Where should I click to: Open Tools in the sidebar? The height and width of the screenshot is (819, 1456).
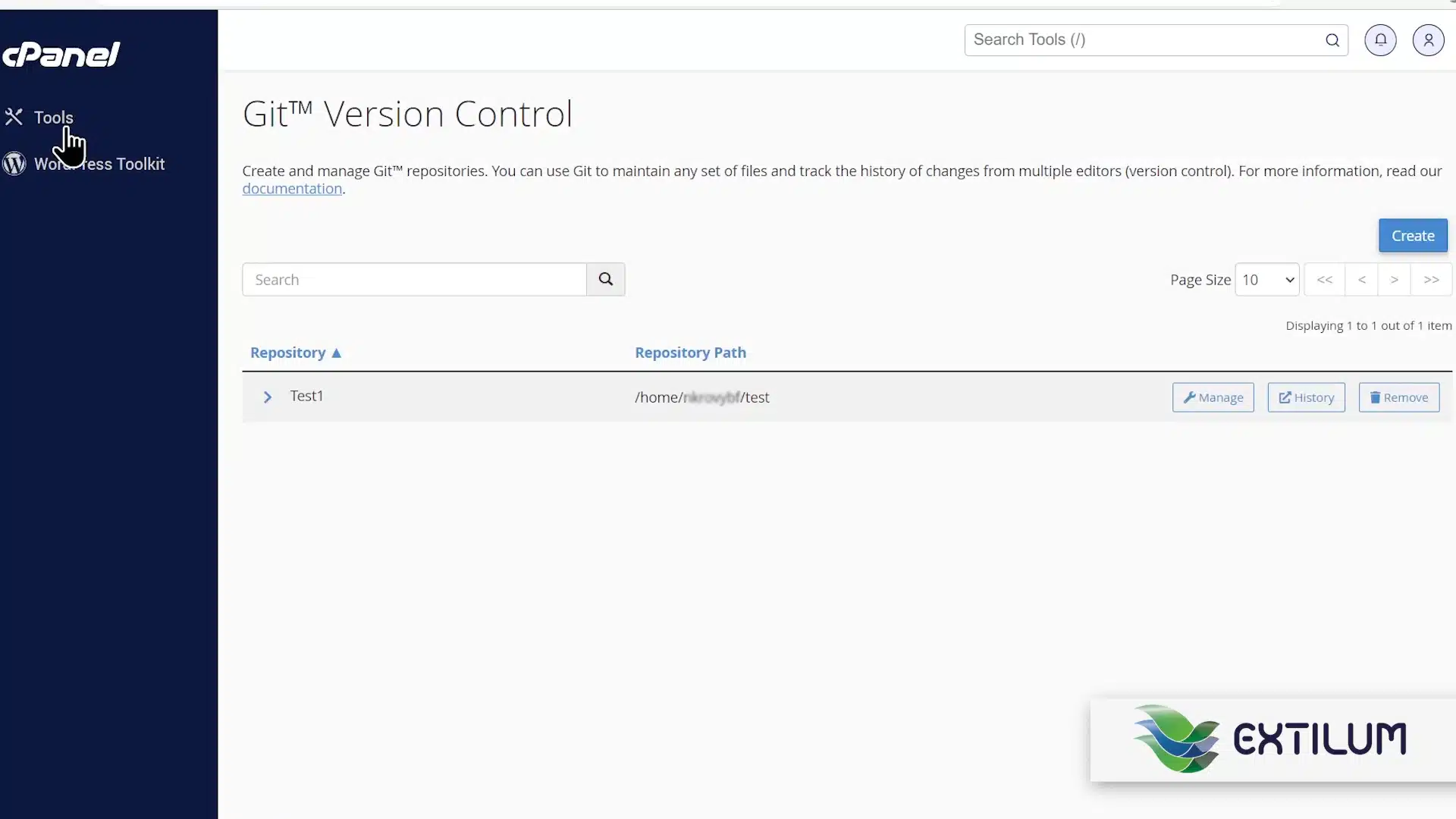coord(53,118)
